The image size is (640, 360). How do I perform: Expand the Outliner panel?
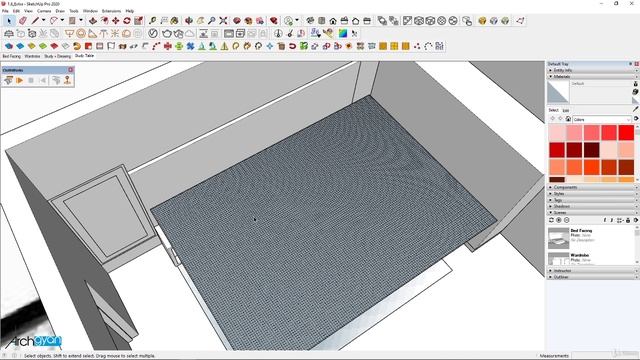(x=592, y=277)
